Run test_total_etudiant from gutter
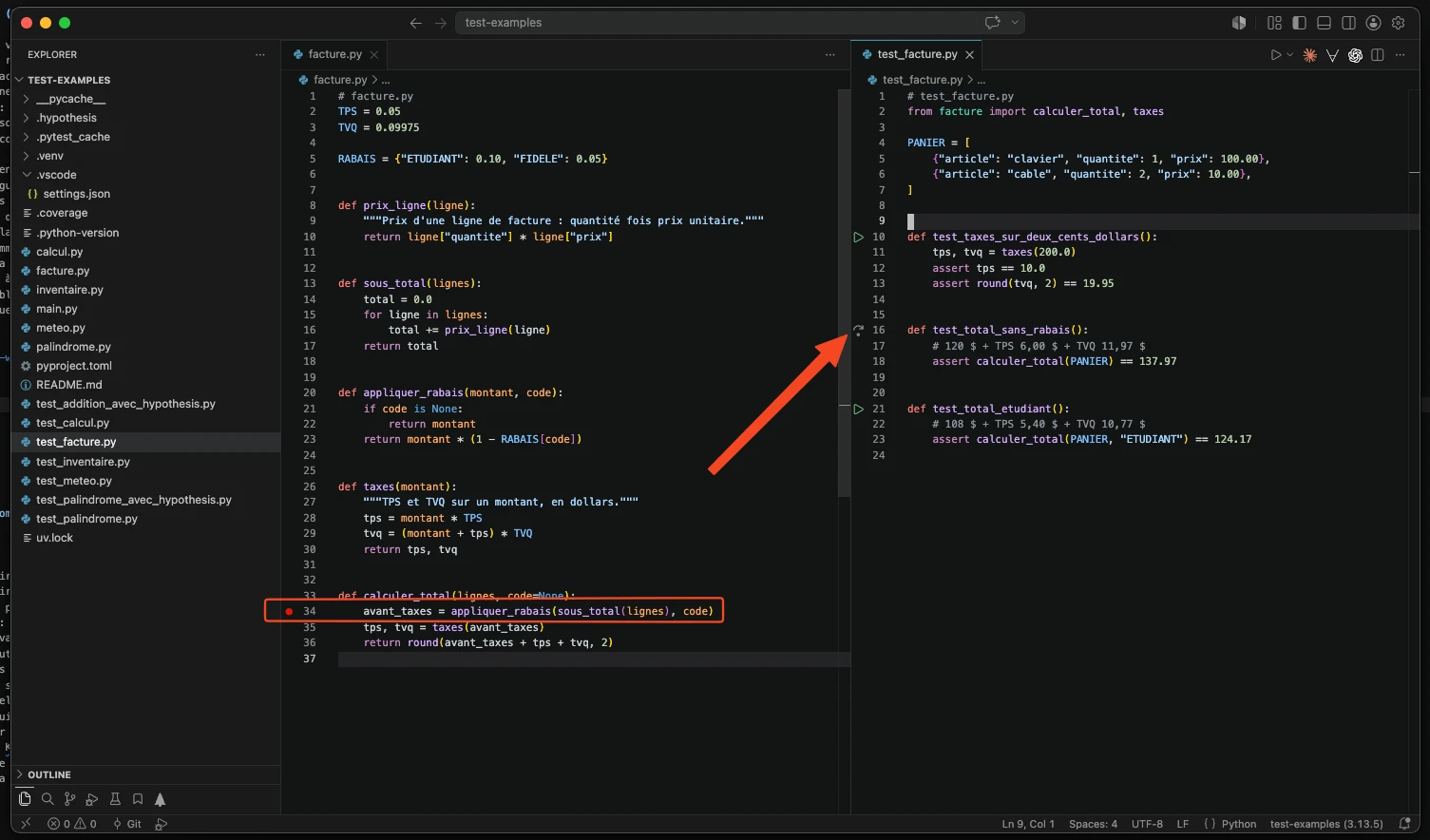 (x=858, y=409)
